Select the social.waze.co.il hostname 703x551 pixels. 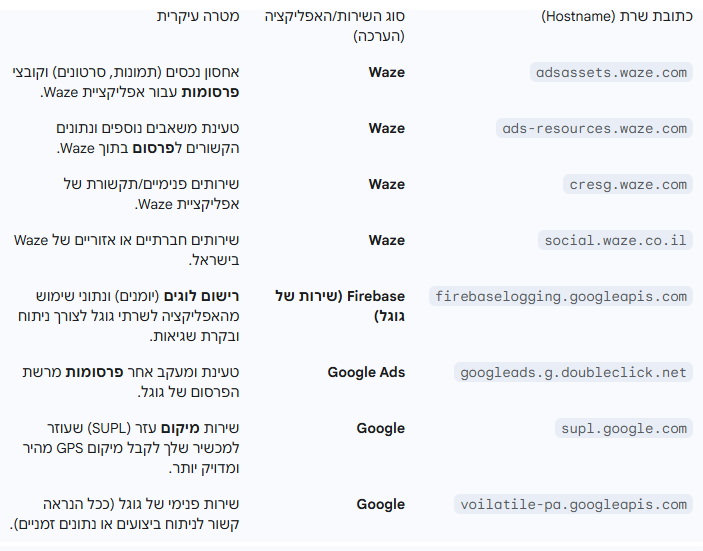tap(615, 240)
